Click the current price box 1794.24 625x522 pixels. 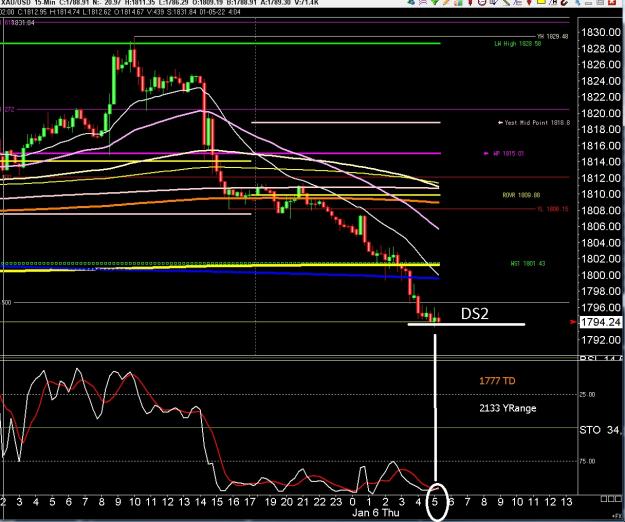[x=601, y=322]
